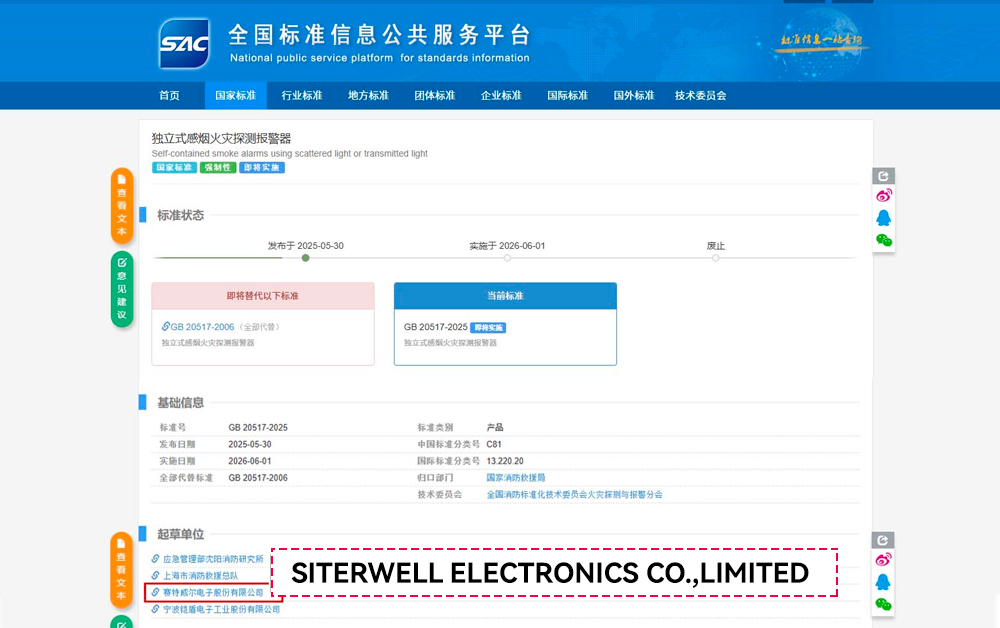Screen dimensions: 1000x628
Task: Share via WeChat icon beside 起草单位 section
Action: pos(883,604)
